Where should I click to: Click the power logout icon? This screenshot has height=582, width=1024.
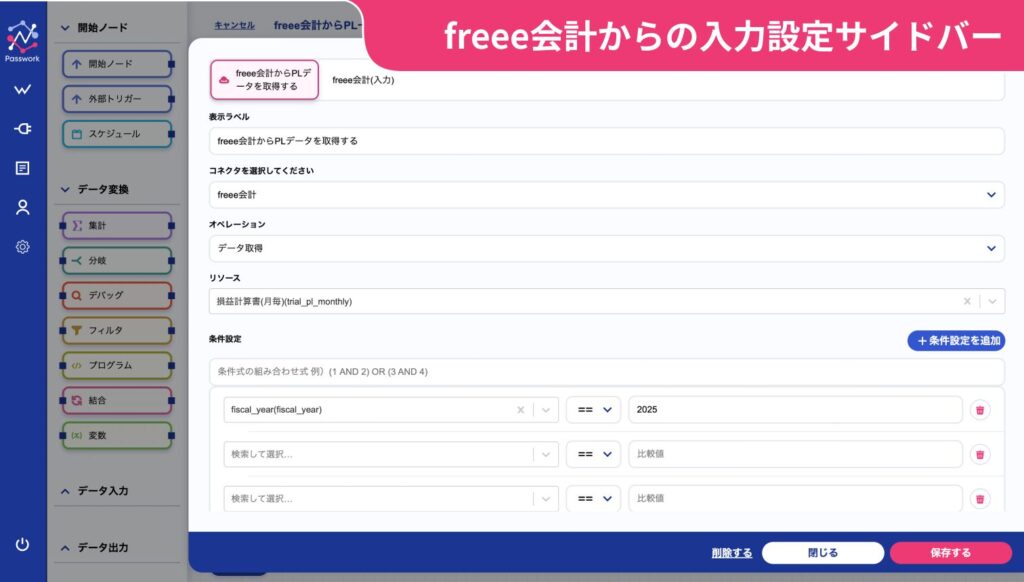coord(23,544)
